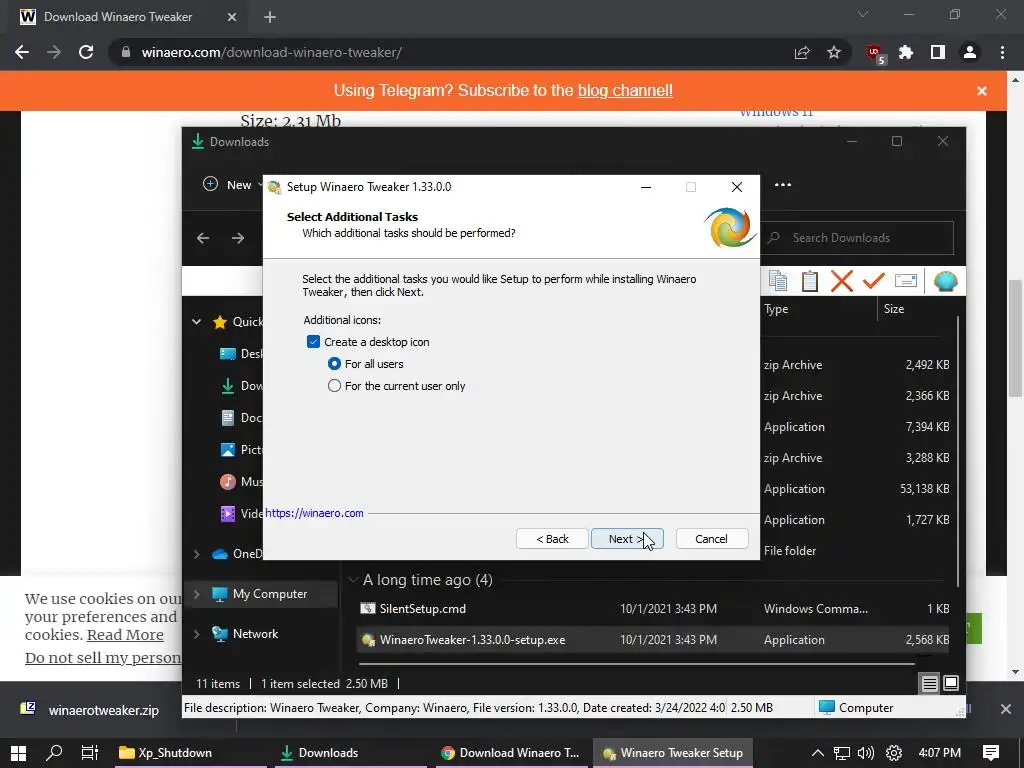
Task: Close the Chrome downloads bar
Action: [x=1006, y=709]
